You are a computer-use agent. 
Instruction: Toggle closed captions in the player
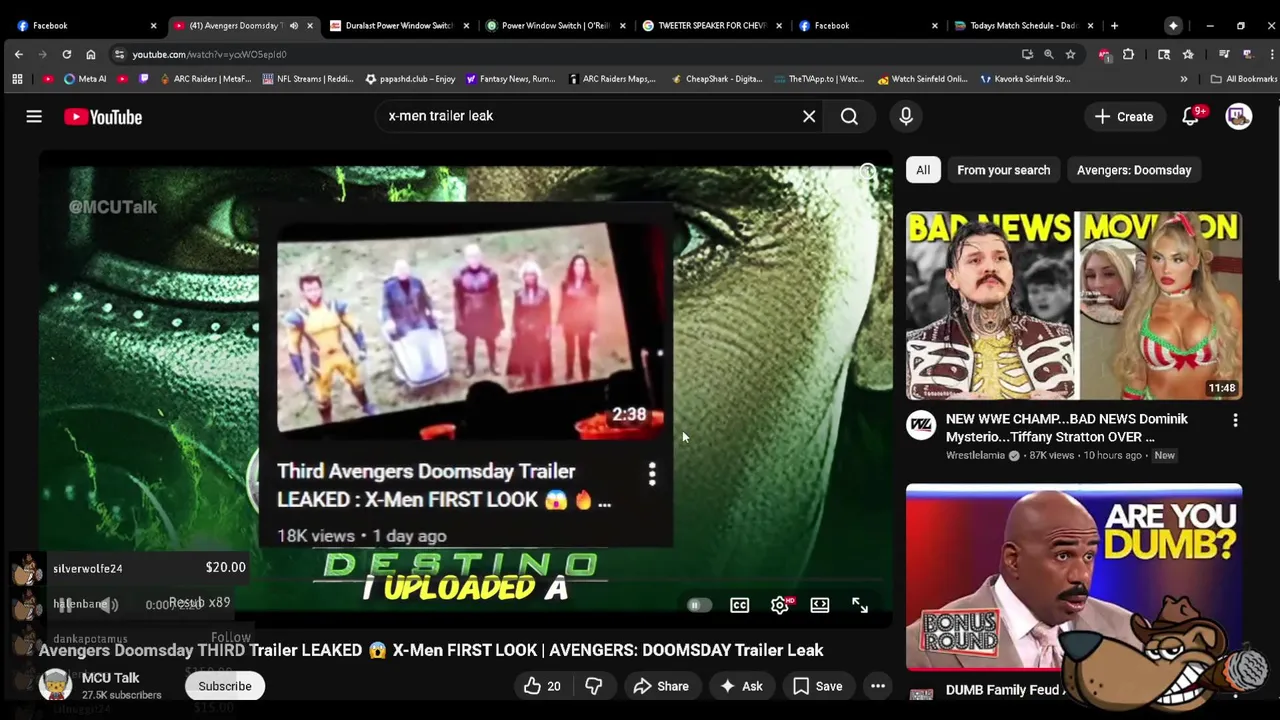point(739,605)
